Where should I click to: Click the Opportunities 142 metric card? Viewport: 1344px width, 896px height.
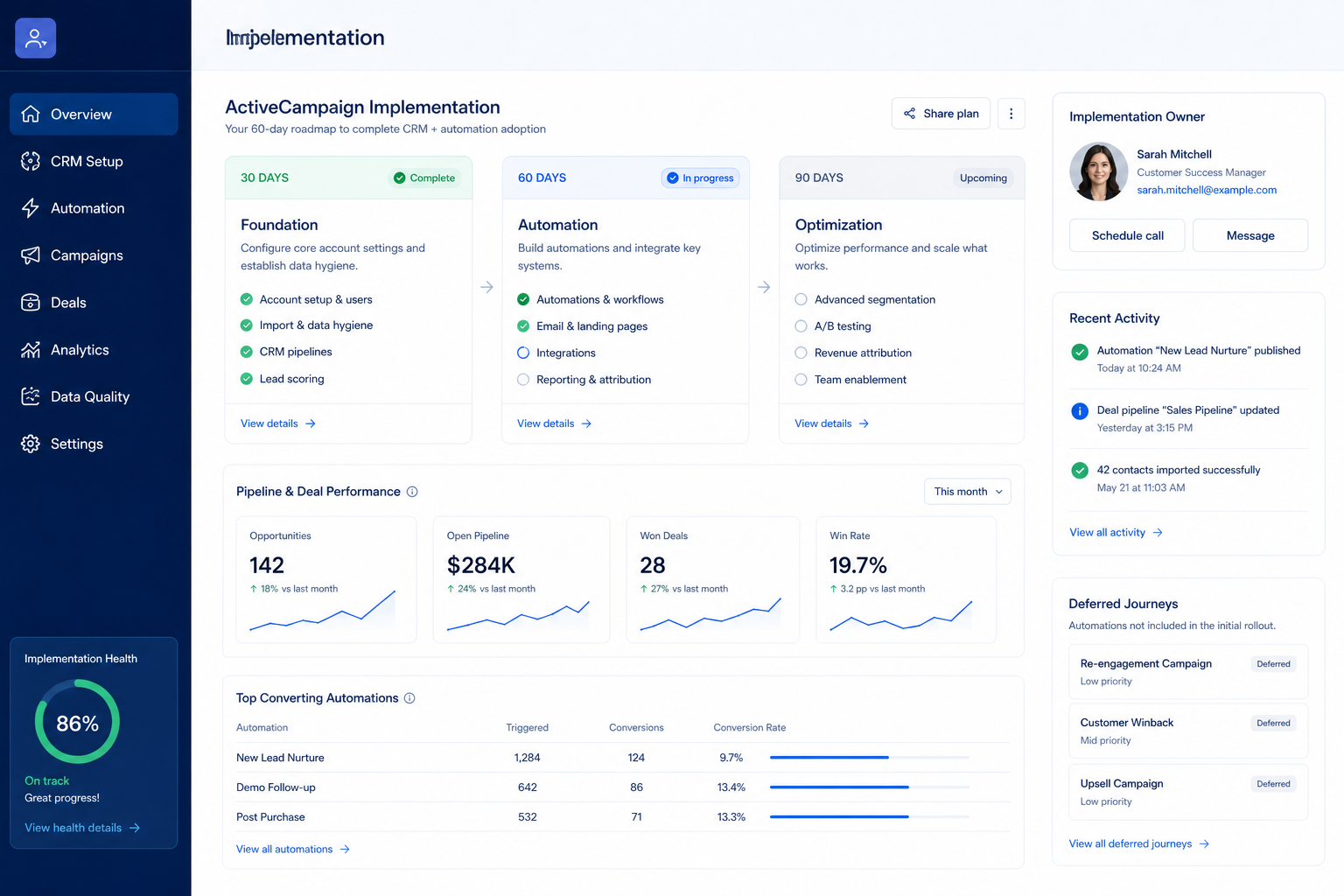[326, 580]
